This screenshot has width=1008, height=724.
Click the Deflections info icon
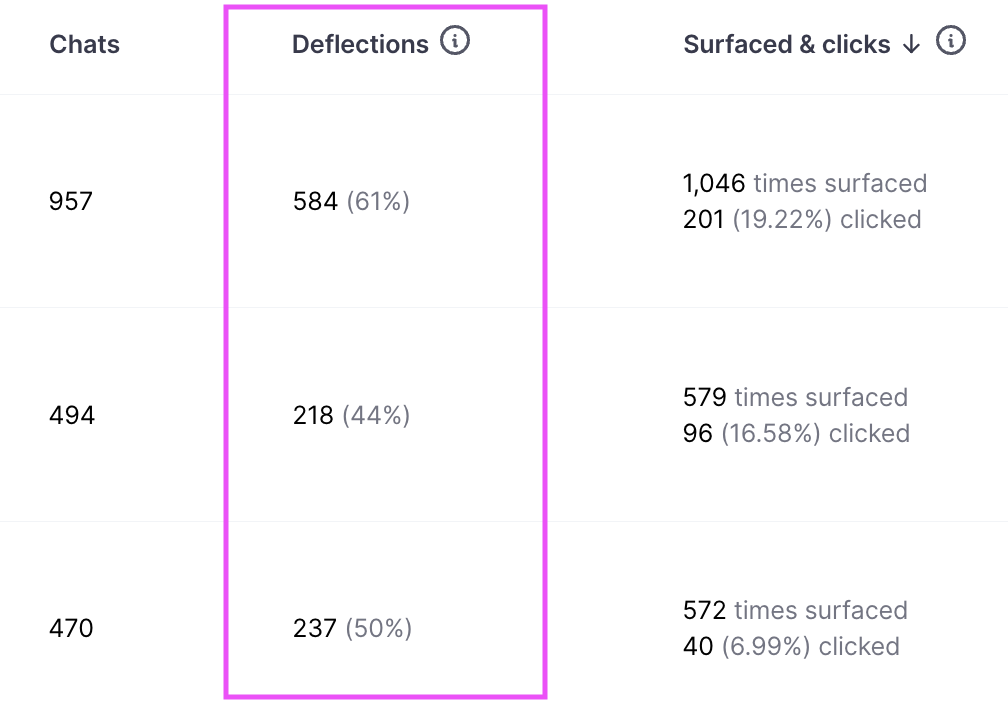coord(455,41)
